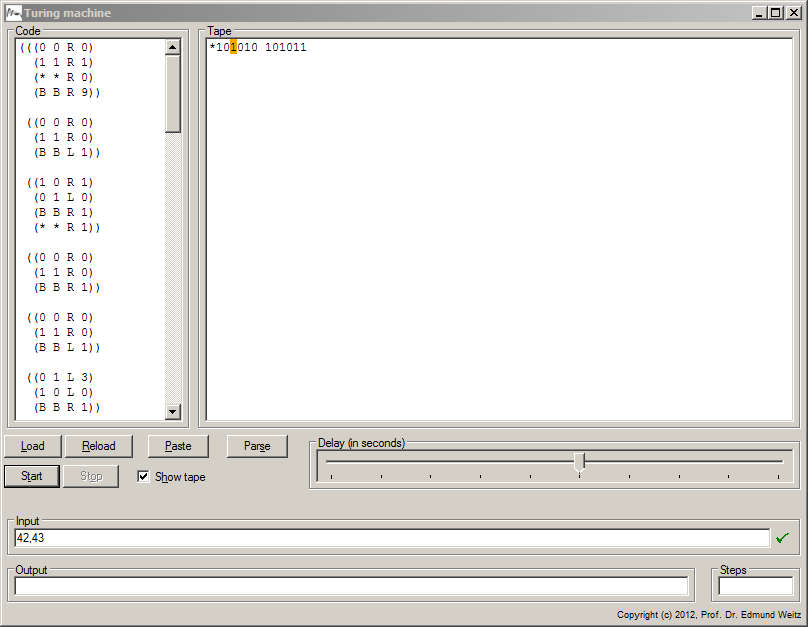Click the code line (* * R 0)
Viewport: 808px width, 627px height.
[x=63, y=77]
